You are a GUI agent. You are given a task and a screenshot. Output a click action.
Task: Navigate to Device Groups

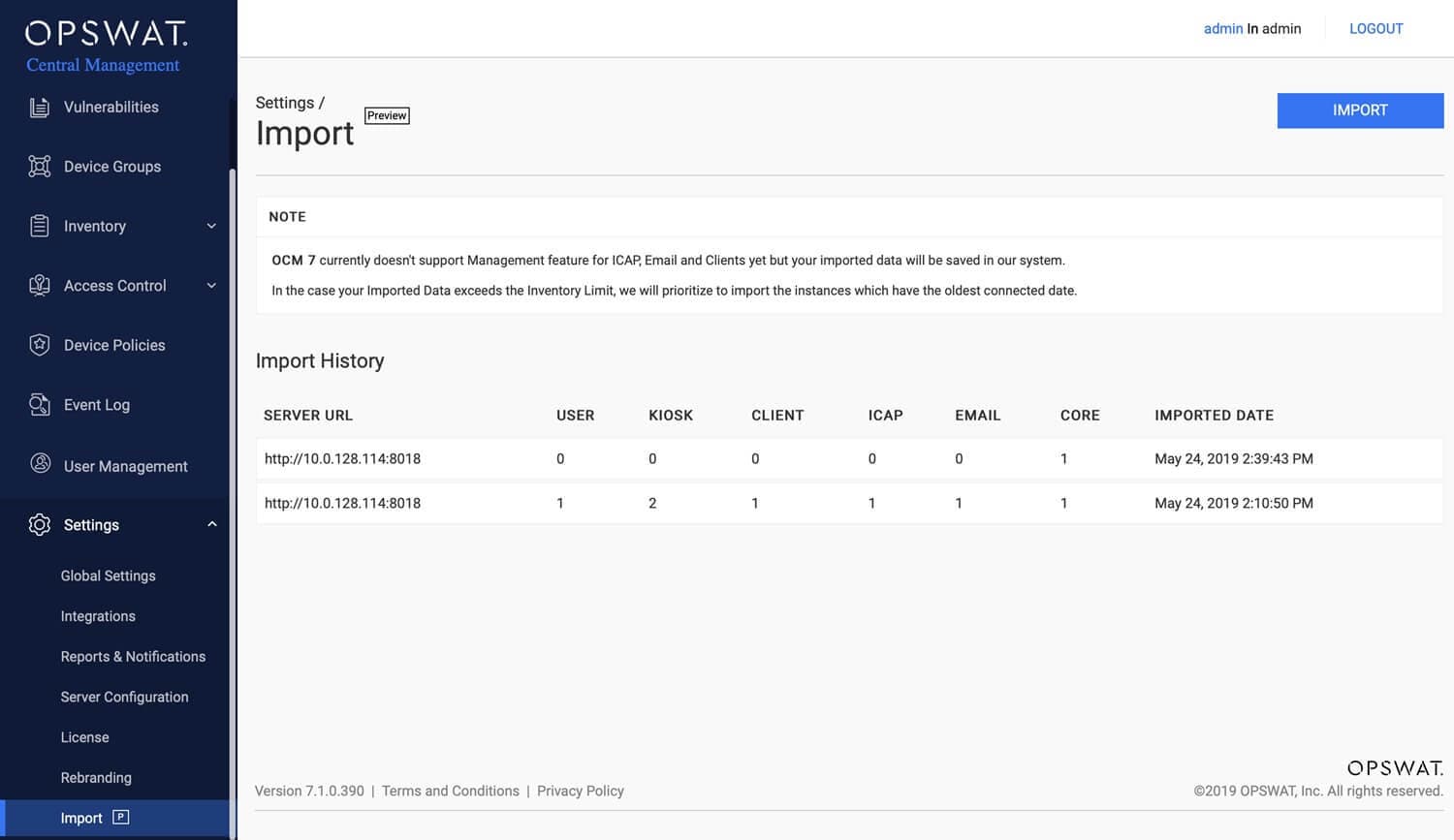112,167
